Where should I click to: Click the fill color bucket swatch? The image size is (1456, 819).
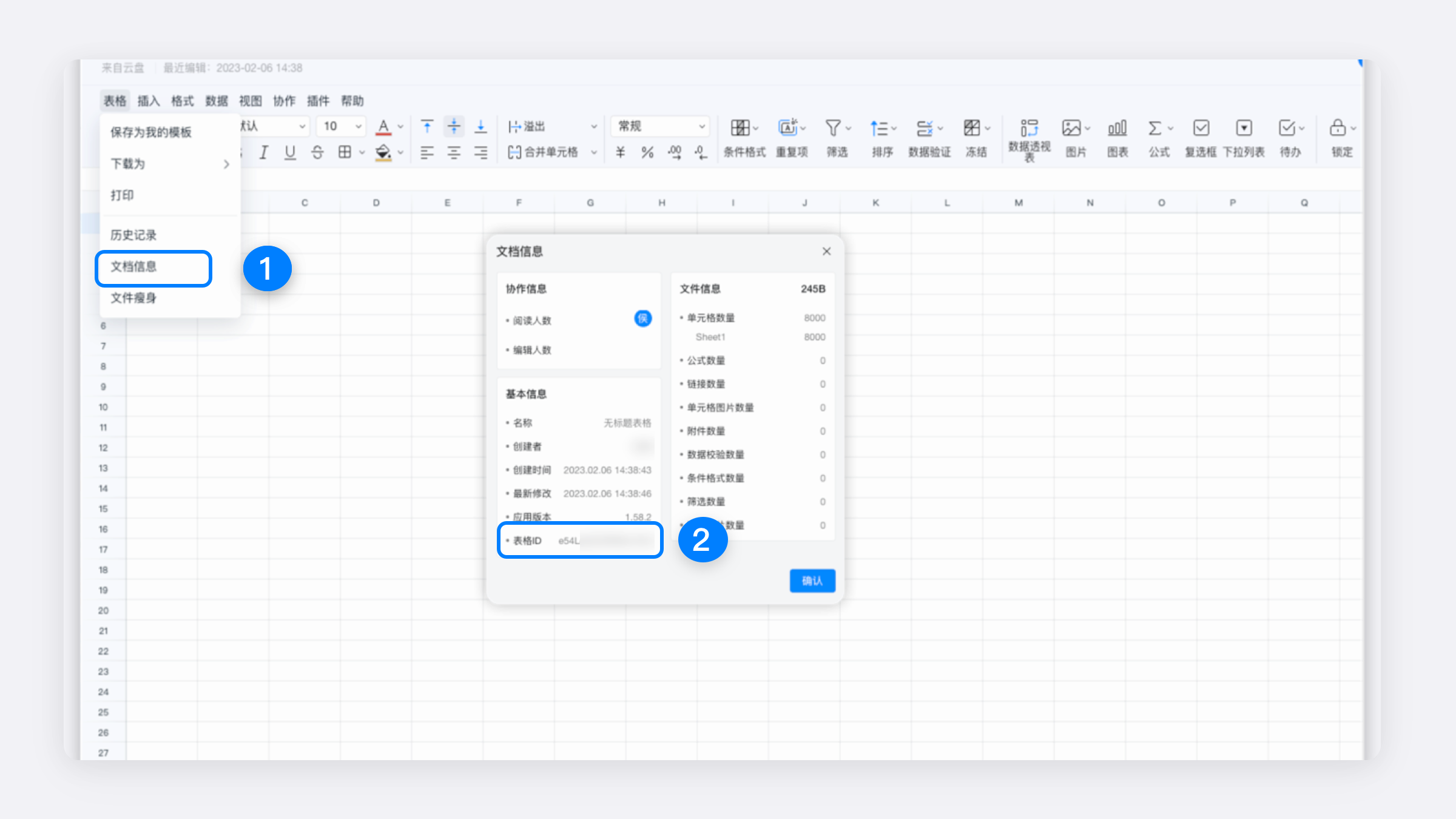[x=383, y=152]
